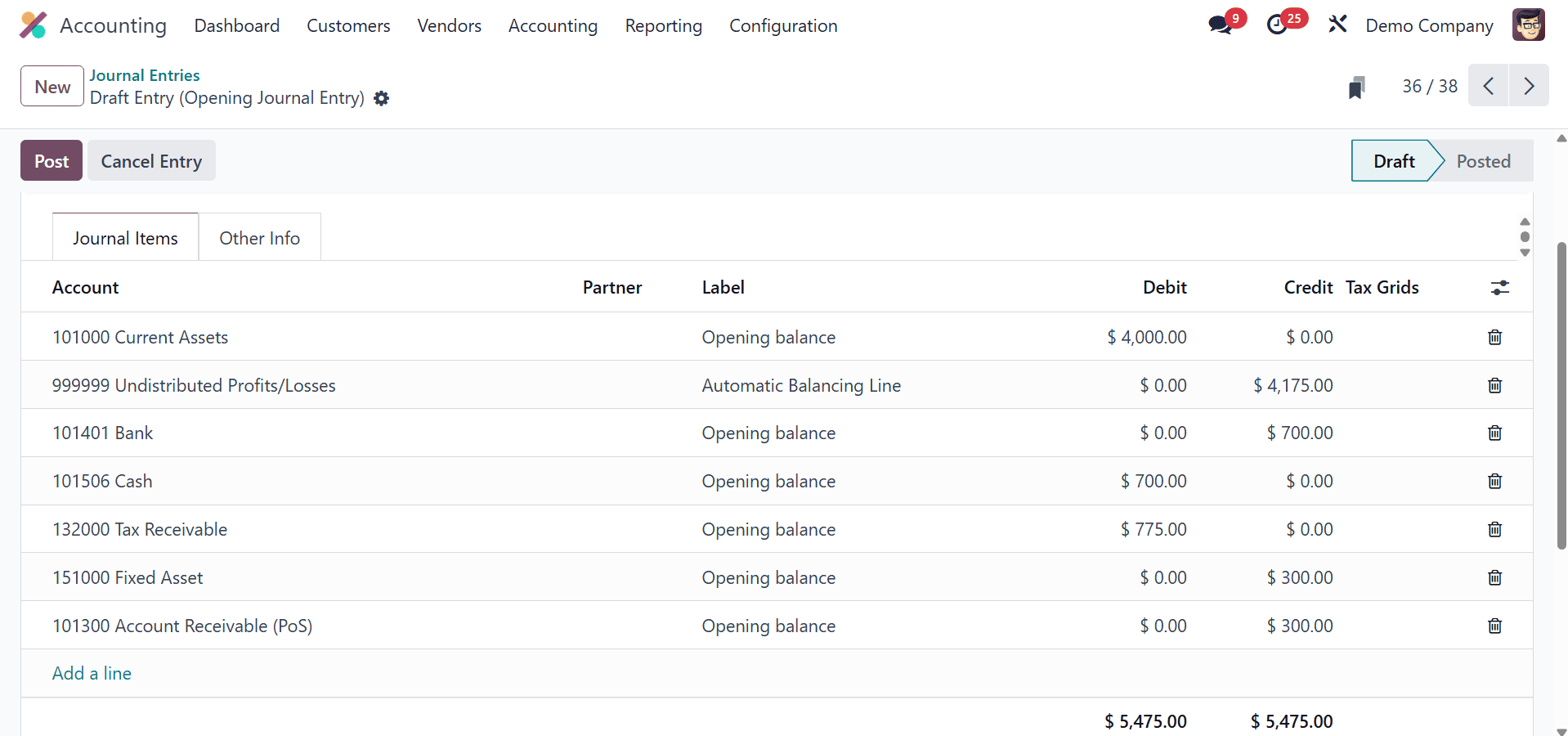Delete the 101000 Current Assets line
The image size is (1568, 736).
point(1494,337)
